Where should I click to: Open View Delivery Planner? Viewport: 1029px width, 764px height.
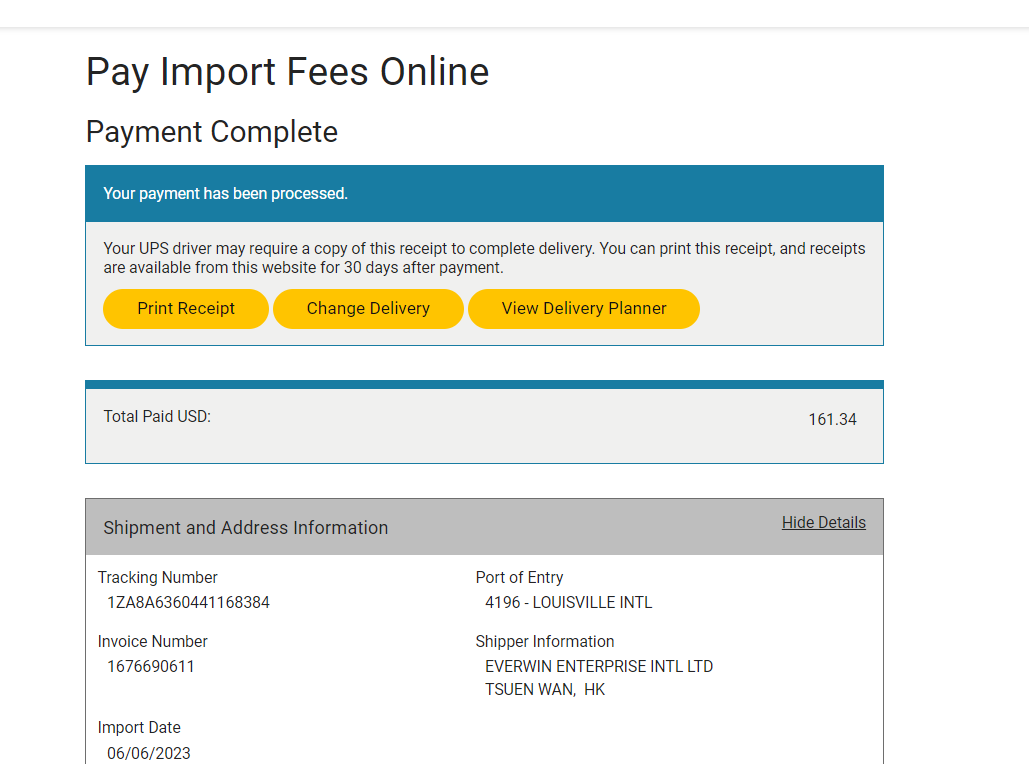point(584,308)
